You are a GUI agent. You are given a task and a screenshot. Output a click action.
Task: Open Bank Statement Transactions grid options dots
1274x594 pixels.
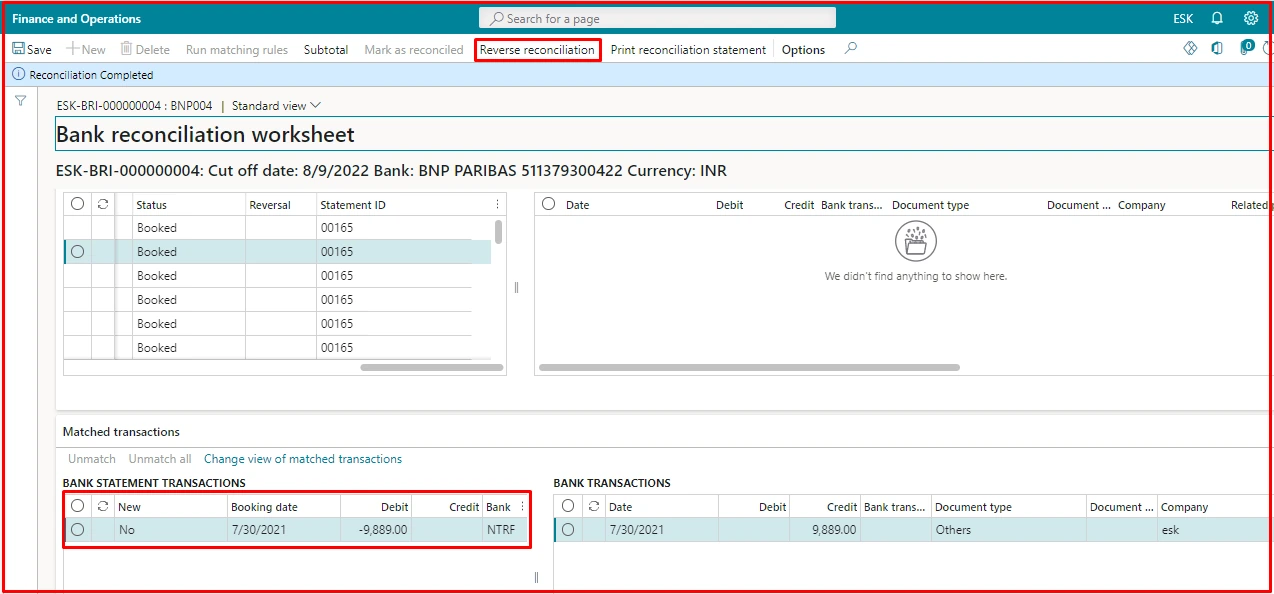point(522,507)
